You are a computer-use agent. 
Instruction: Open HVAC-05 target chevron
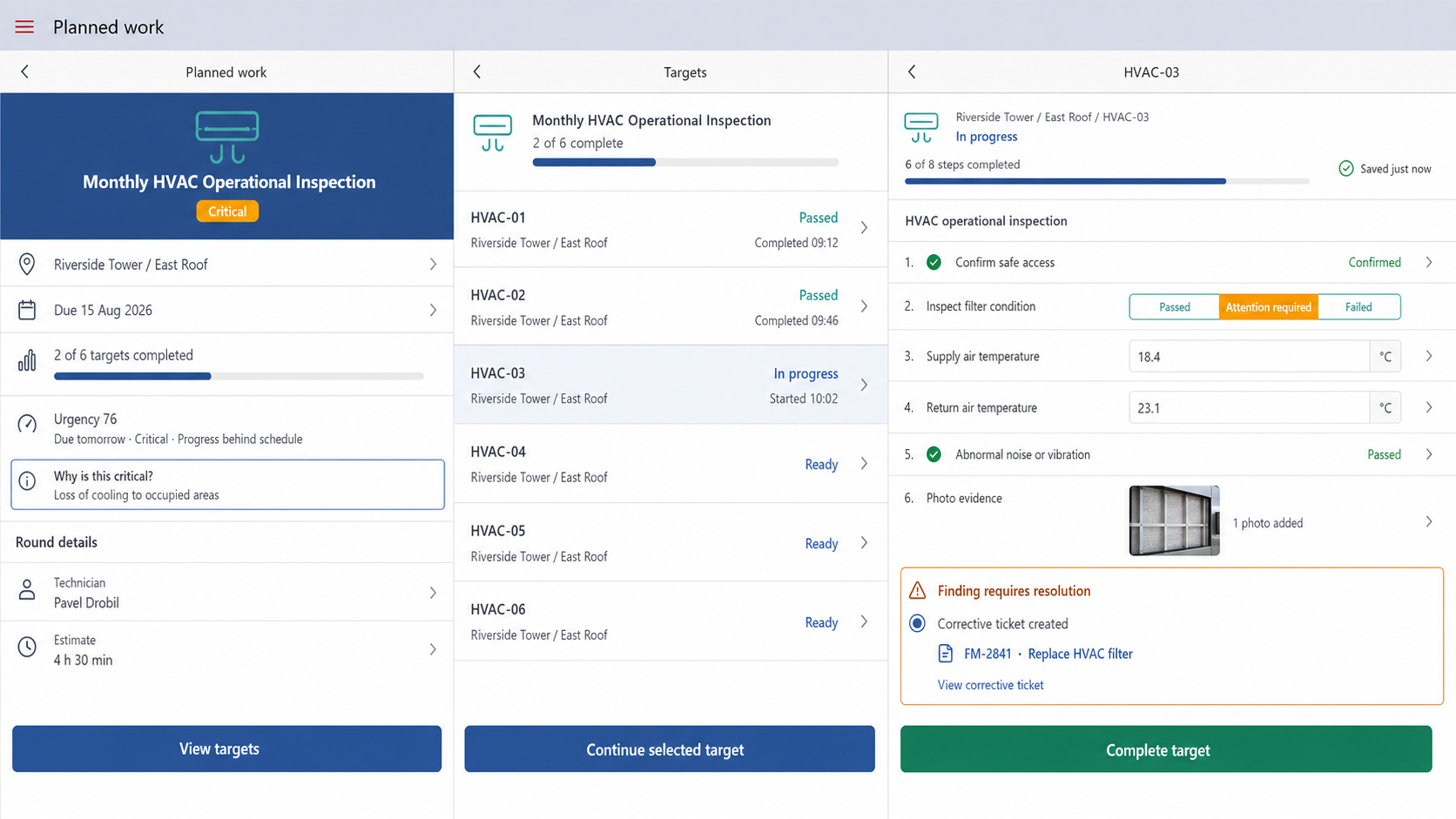pos(864,543)
